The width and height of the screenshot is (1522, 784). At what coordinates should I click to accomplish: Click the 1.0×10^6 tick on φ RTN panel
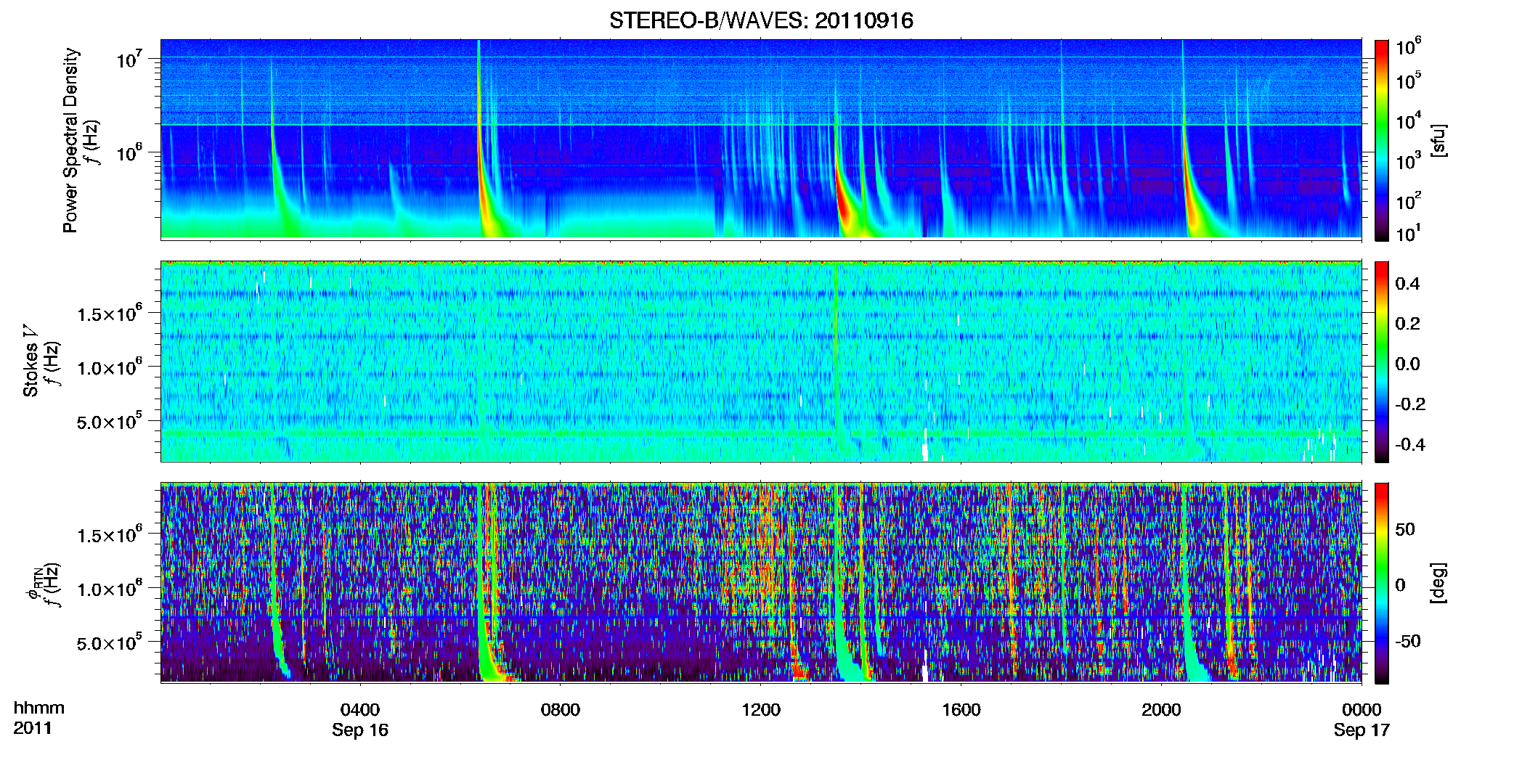(x=110, y=589)
